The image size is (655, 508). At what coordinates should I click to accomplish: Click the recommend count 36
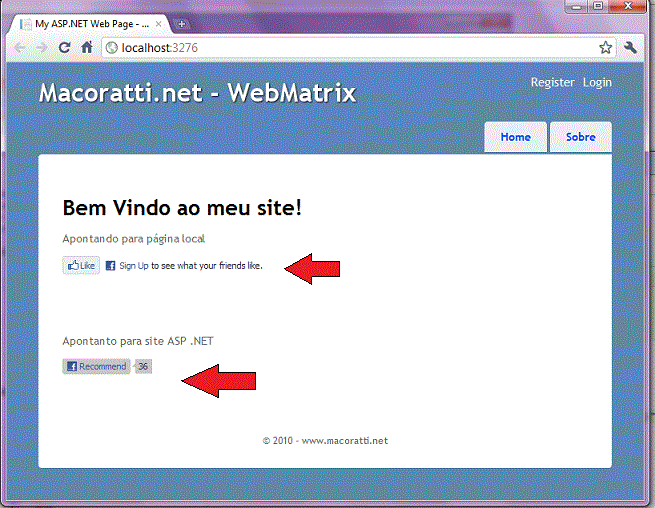[x=143, y=366]
